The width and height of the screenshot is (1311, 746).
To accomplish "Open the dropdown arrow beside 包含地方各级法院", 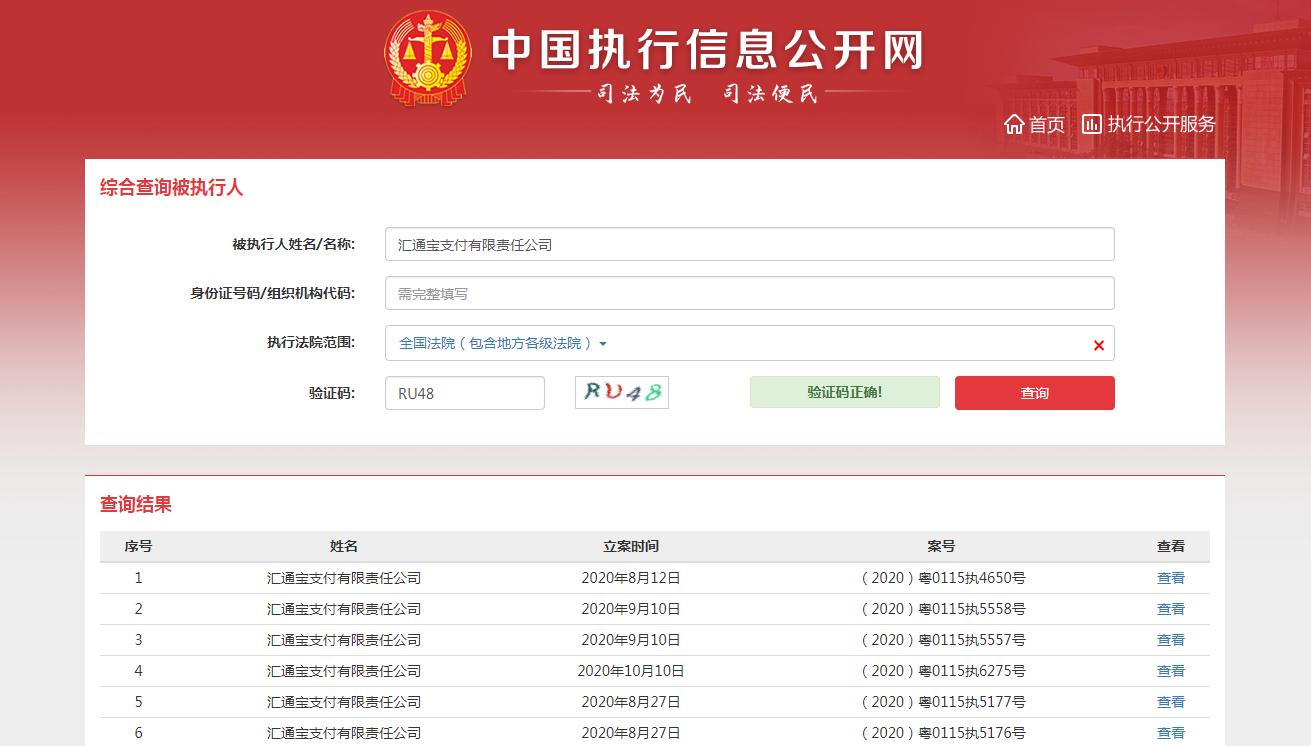I will click(x=604, y=344).
